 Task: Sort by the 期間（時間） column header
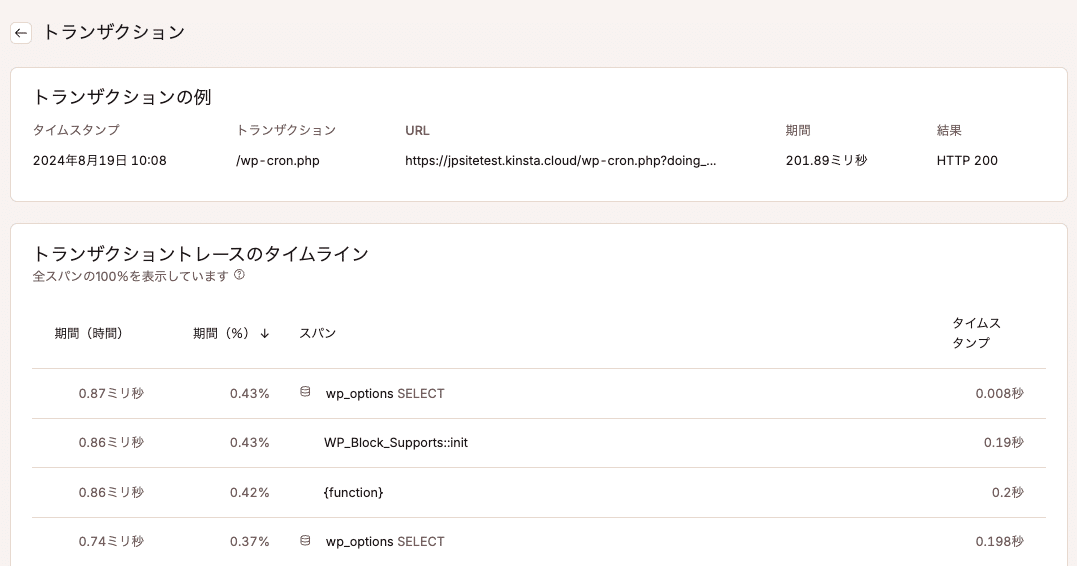coord(89,333)
